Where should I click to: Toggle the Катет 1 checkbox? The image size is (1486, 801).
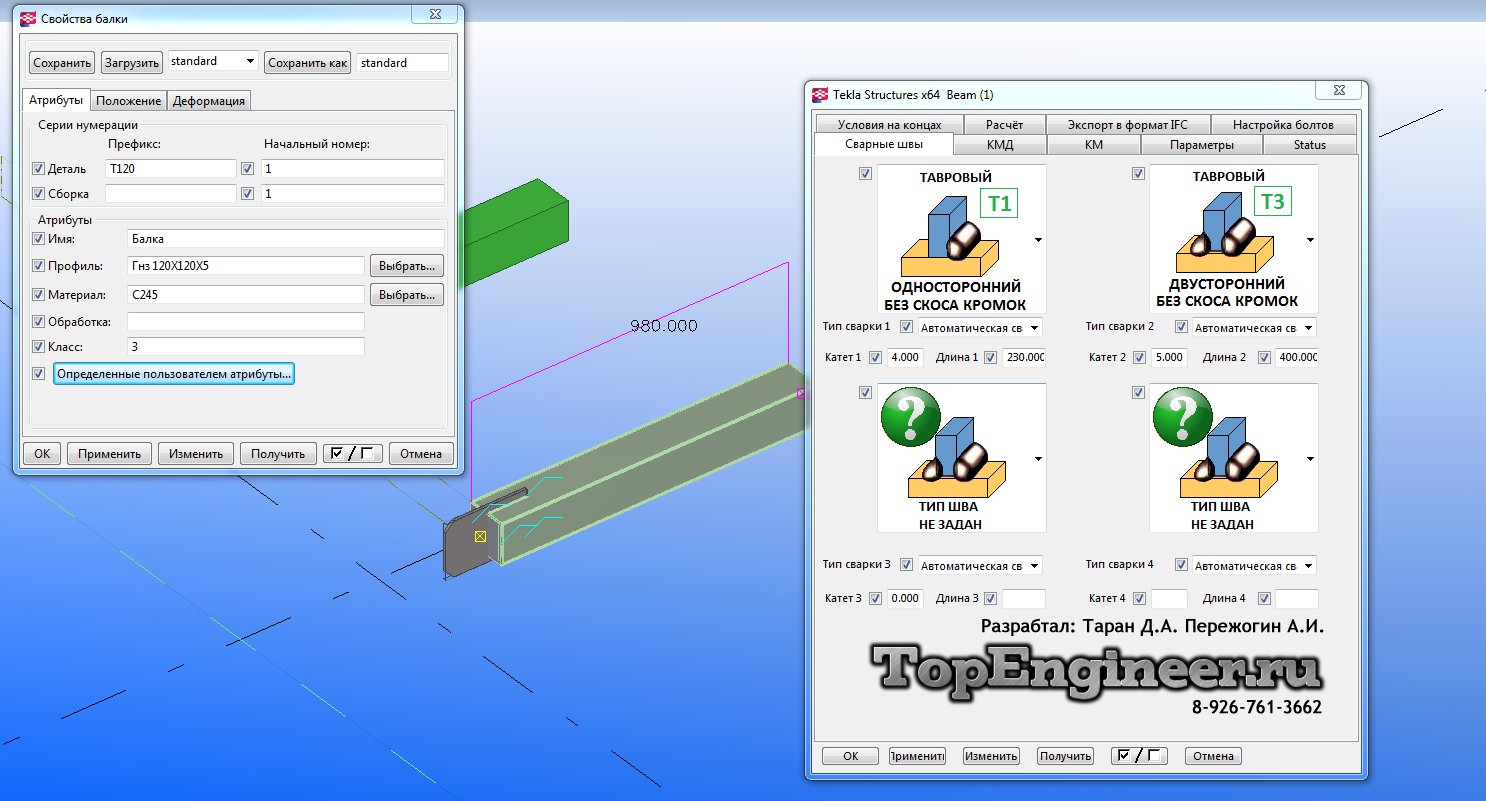875,358
